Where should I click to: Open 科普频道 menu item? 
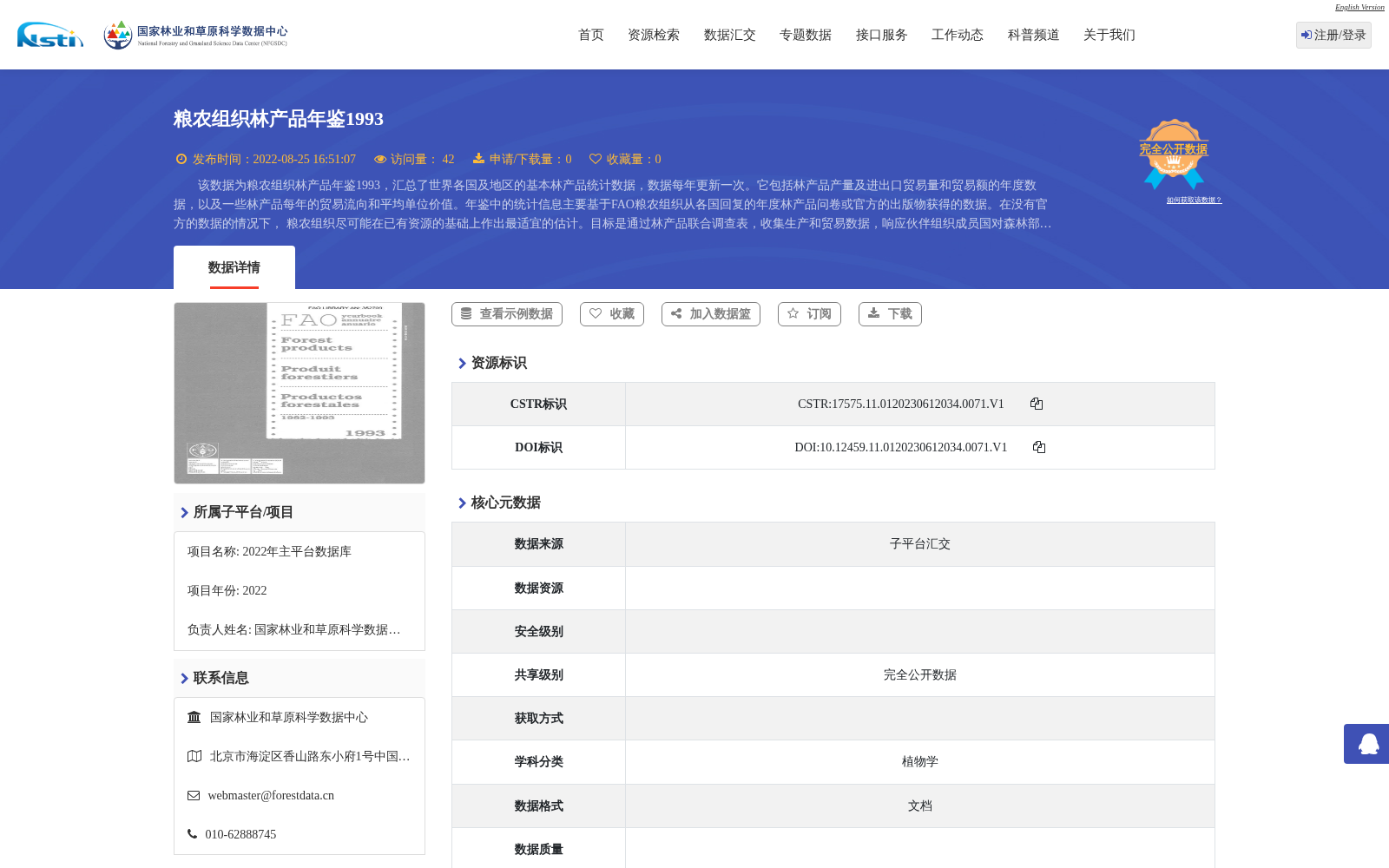click(1034, 35)
